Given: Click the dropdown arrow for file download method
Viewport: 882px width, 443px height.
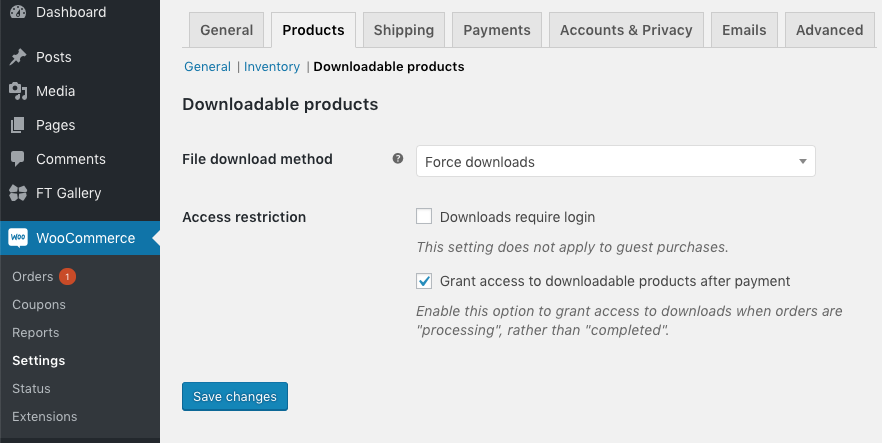Looking at the screenshot, I should pyautogui.click(x=803, y=161).
